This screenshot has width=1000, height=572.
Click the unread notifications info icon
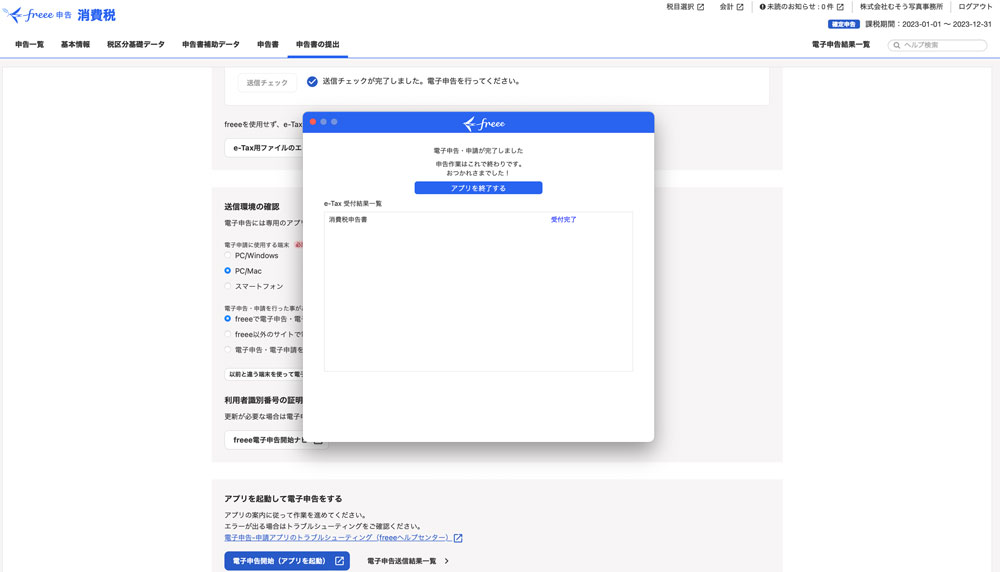[763, 7]
